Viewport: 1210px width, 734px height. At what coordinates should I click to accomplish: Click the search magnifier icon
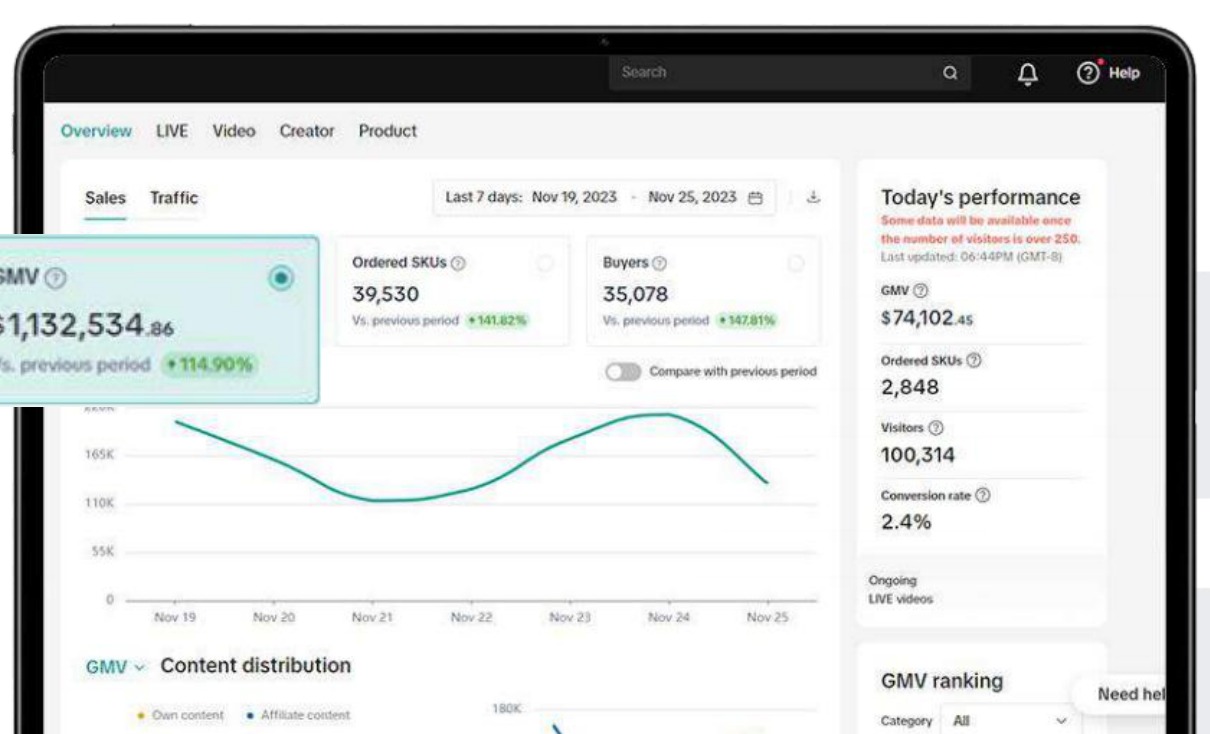(x=950, y=72)
